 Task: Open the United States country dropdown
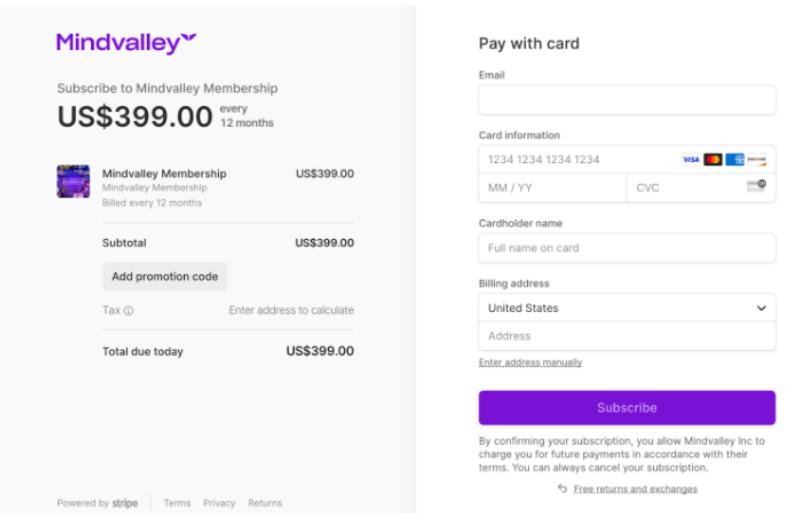point(627,308)
